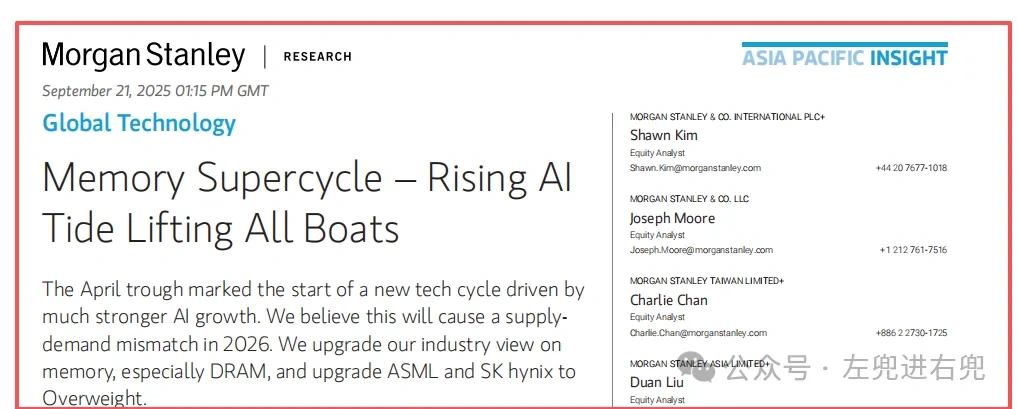Click the Morgan Stanley logo
Screen dimensions: 1018x409
[143, 55]
